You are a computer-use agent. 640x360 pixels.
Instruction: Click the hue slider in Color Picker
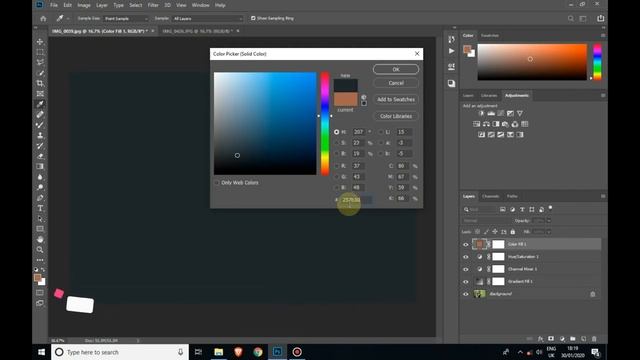coord(325,124)
